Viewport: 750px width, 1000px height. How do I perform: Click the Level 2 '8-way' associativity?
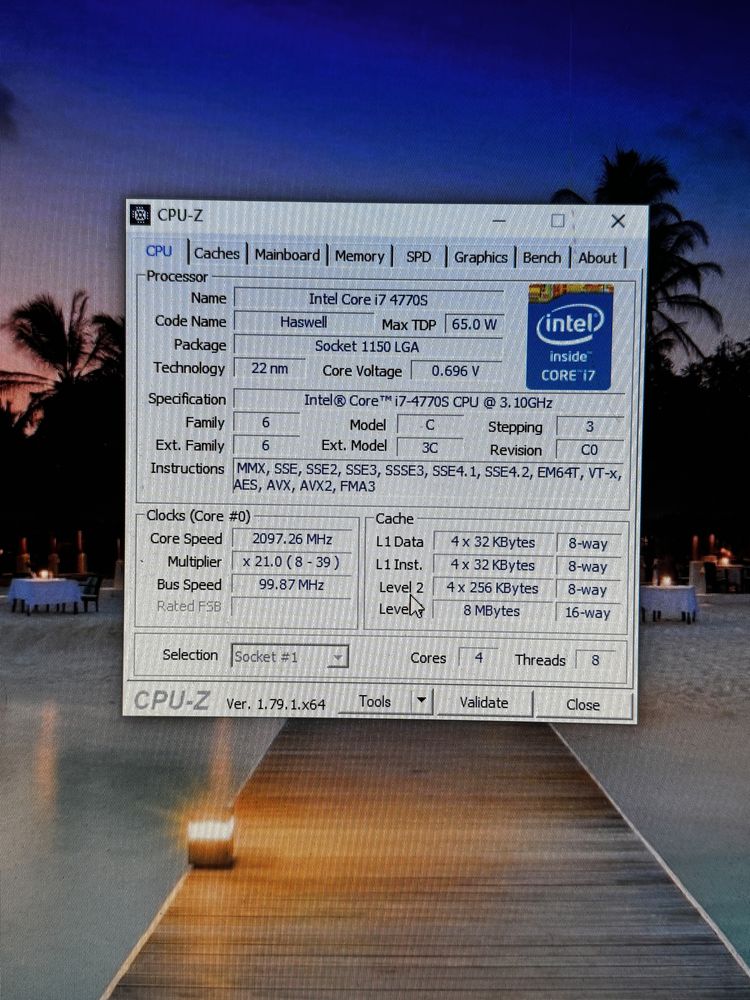point(588,590)
